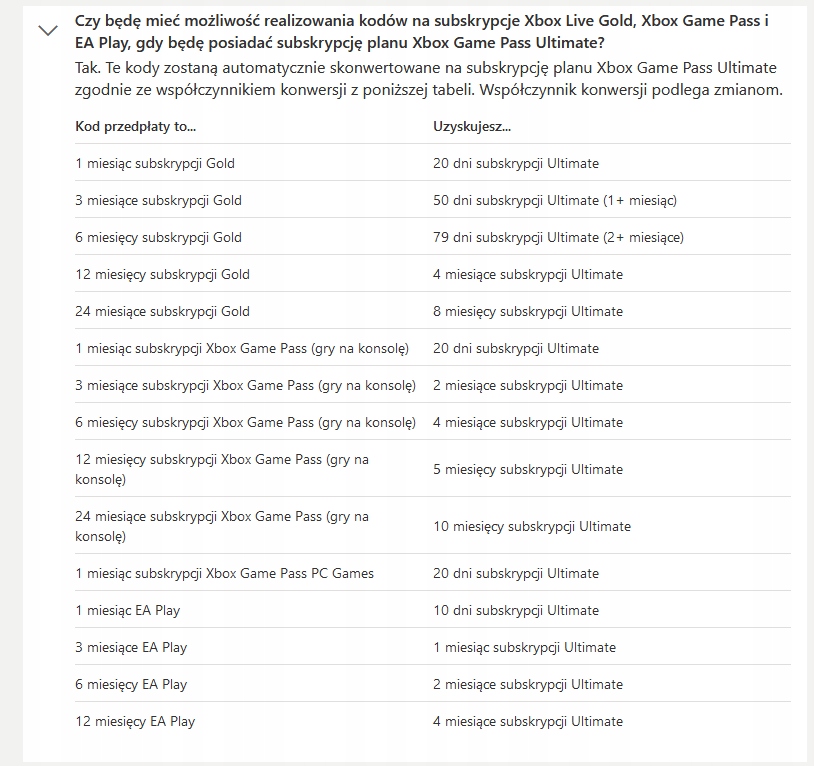Select the "24 miesiące subskrypcji Gold" entry
Image resolution: width=814 pixels, height=766 pixels.
pos(162,311)
